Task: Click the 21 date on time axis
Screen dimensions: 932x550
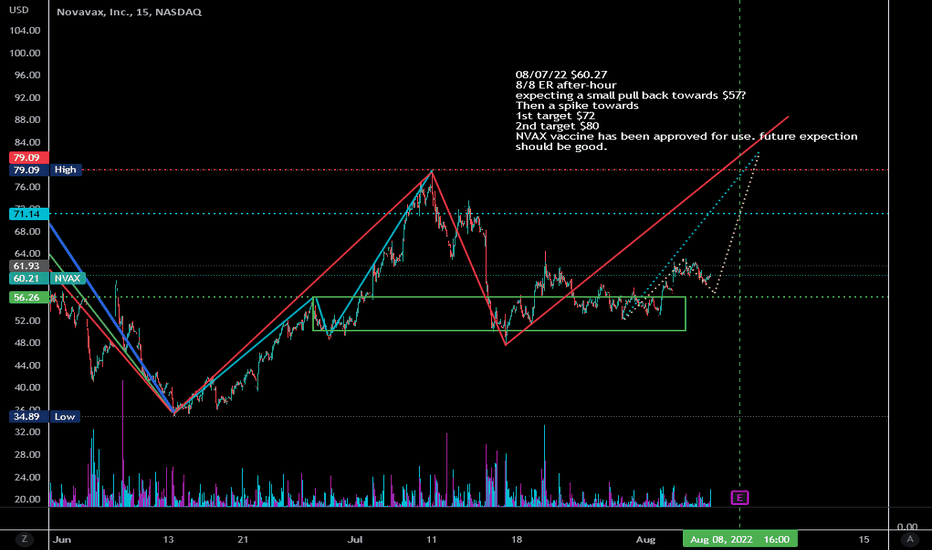Action: pos(243,540)
